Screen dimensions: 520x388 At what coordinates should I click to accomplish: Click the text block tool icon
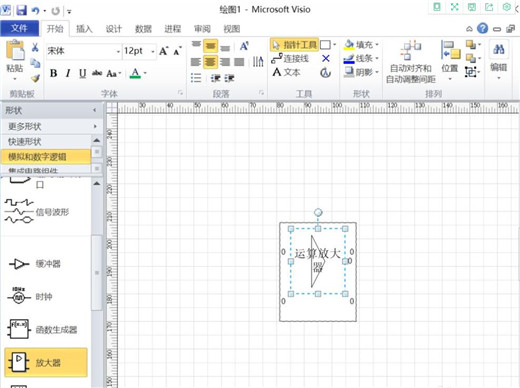click(325, 73)
